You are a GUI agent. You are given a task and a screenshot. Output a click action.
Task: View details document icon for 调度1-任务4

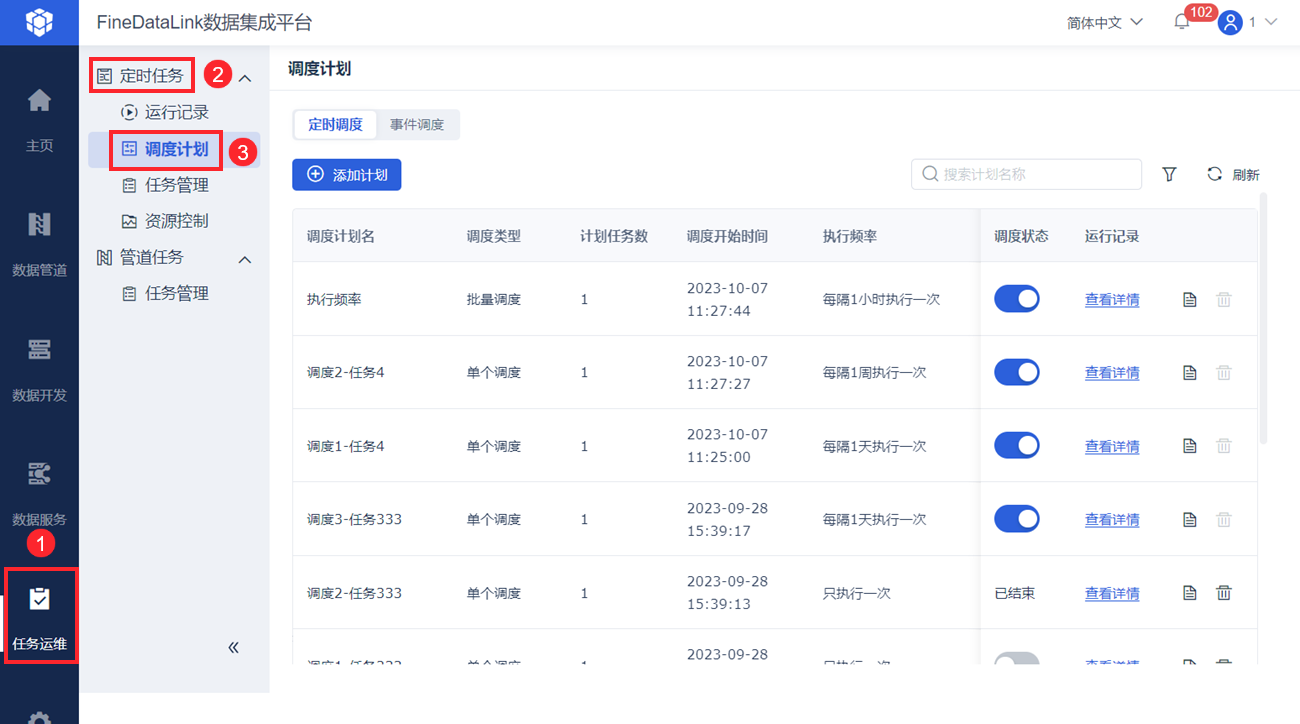[1190, 446]
